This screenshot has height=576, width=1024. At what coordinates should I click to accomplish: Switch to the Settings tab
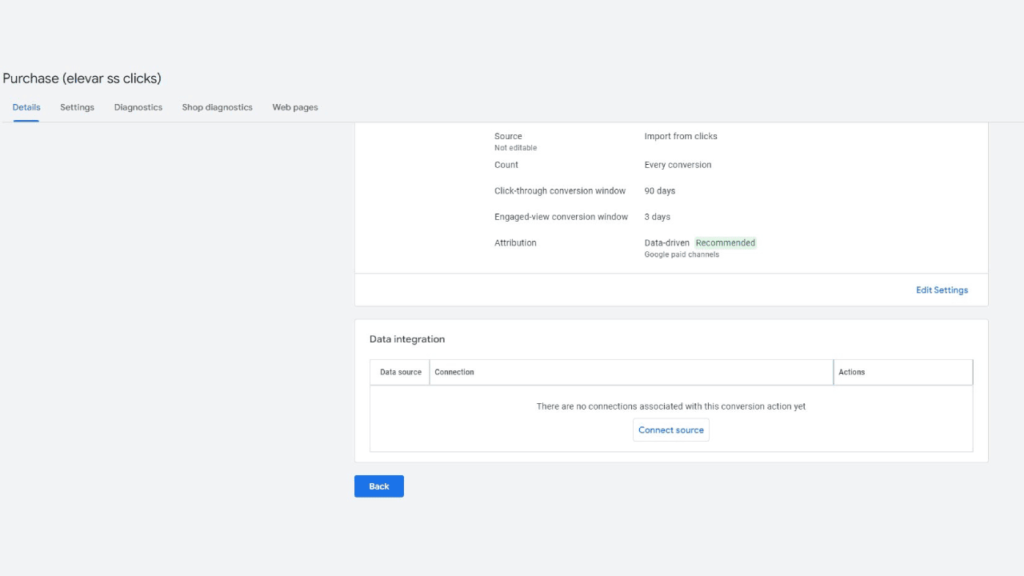pyautogui.click(x=77, y=107)
